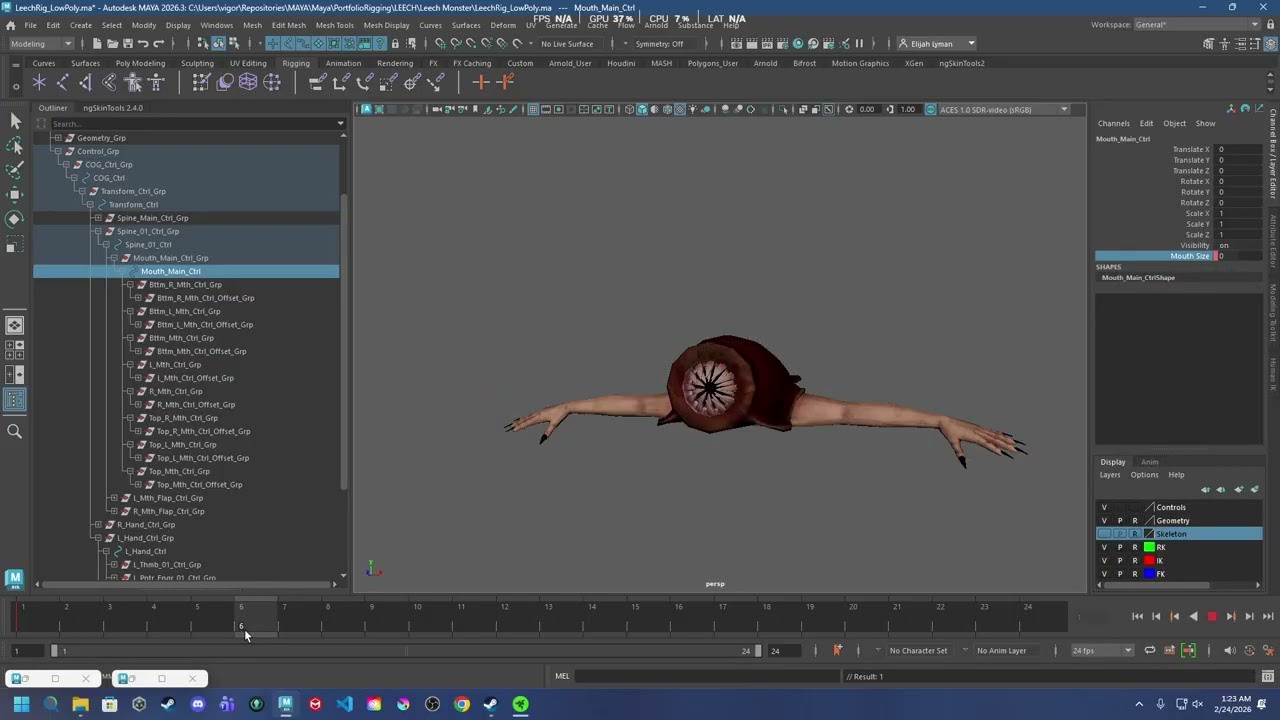1280x720 pixels.
Task: Open Channel Box Channels menu
Action: [x=1113, y=124]
